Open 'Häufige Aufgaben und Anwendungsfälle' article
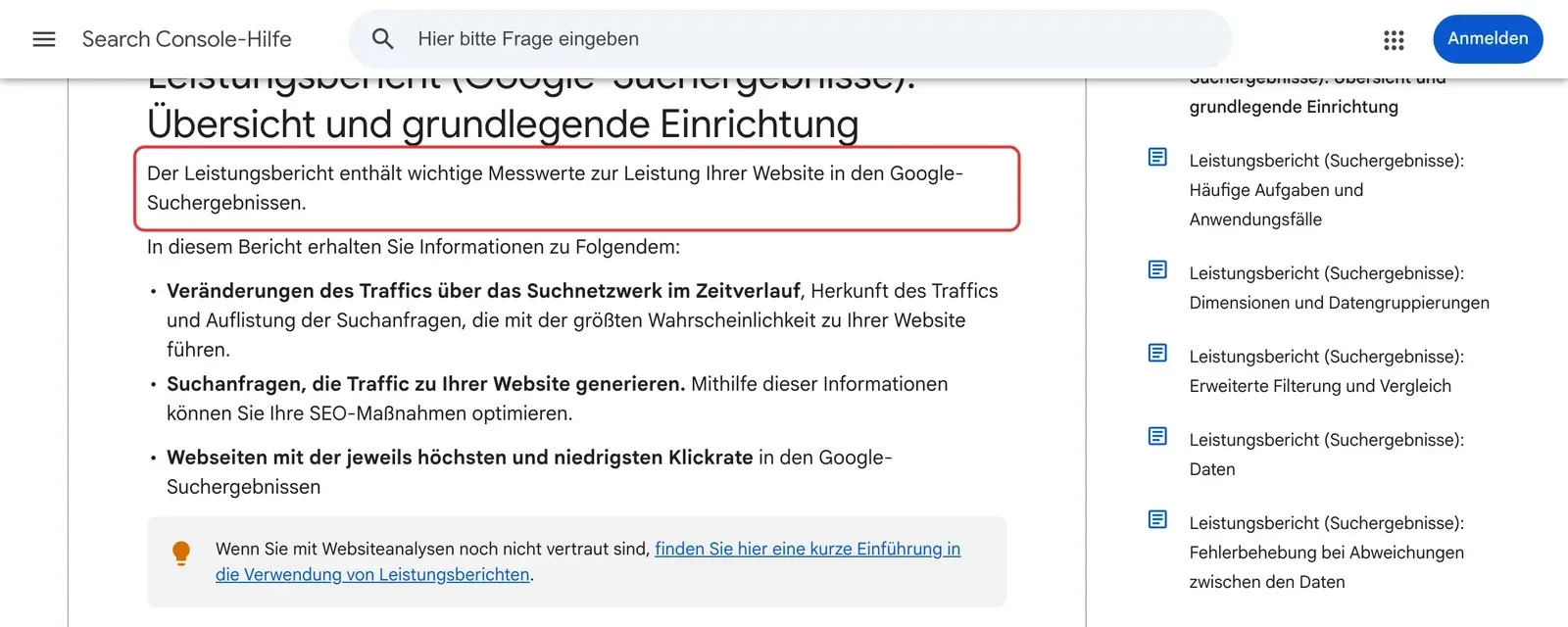1568x627 pixels. pyautogui.click(x=1327, y=190)
